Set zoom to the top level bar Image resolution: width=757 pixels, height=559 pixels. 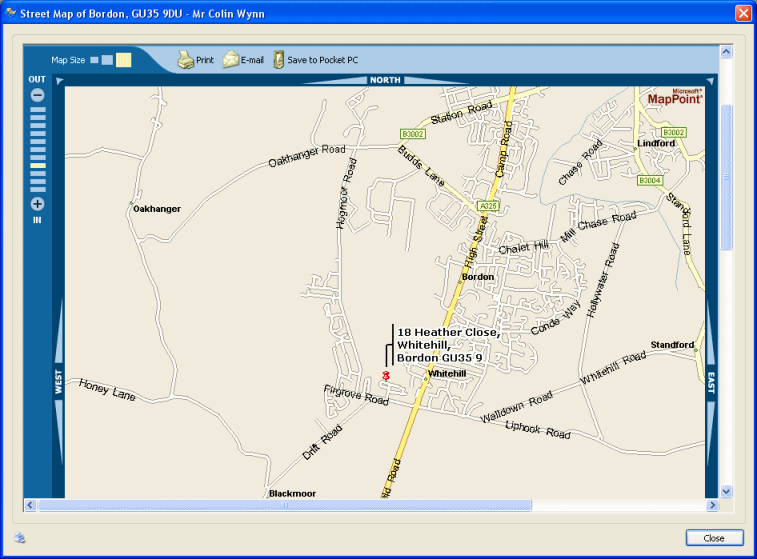[37, 109]
